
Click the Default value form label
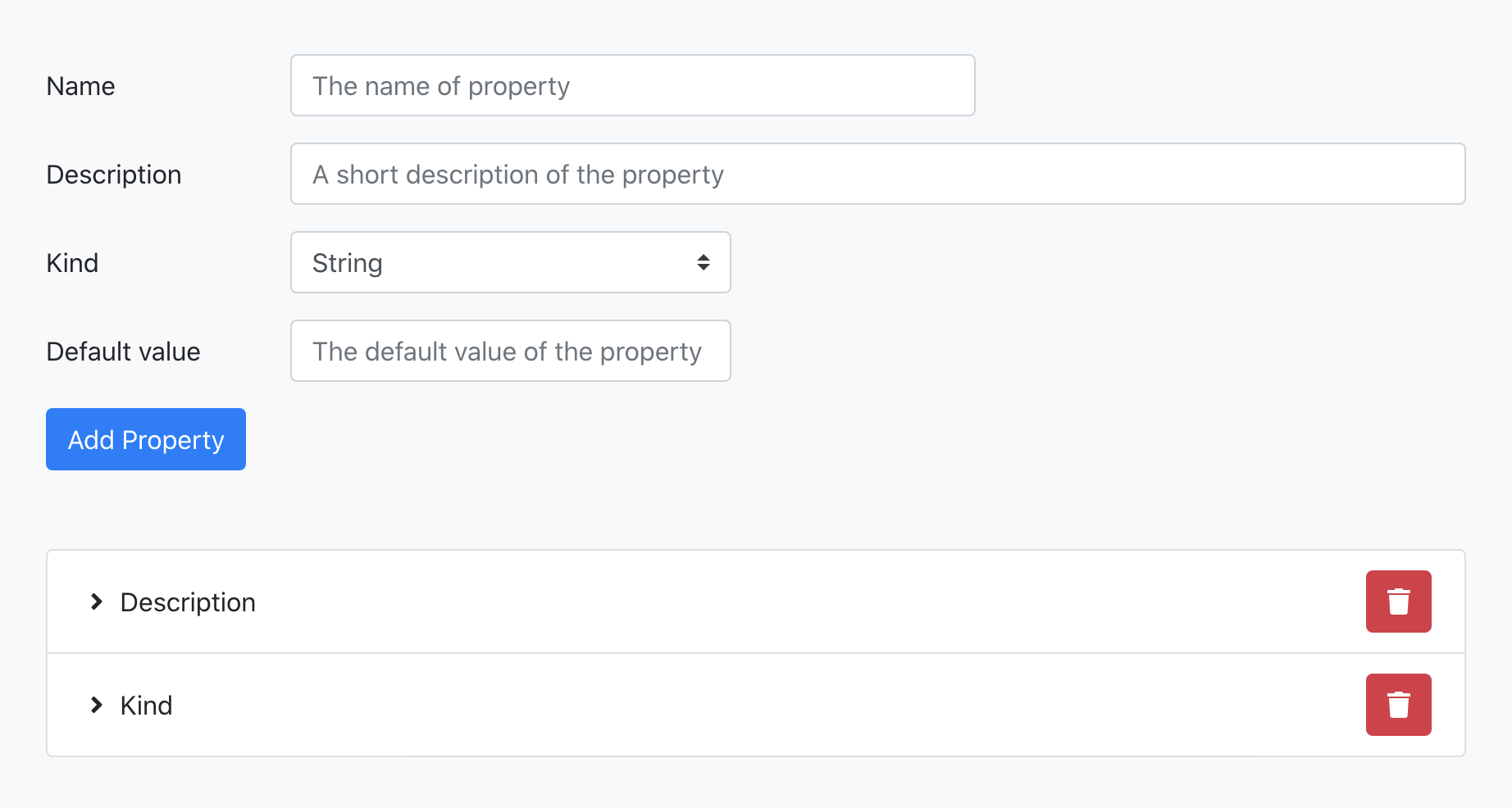click(x=123, y=352)
